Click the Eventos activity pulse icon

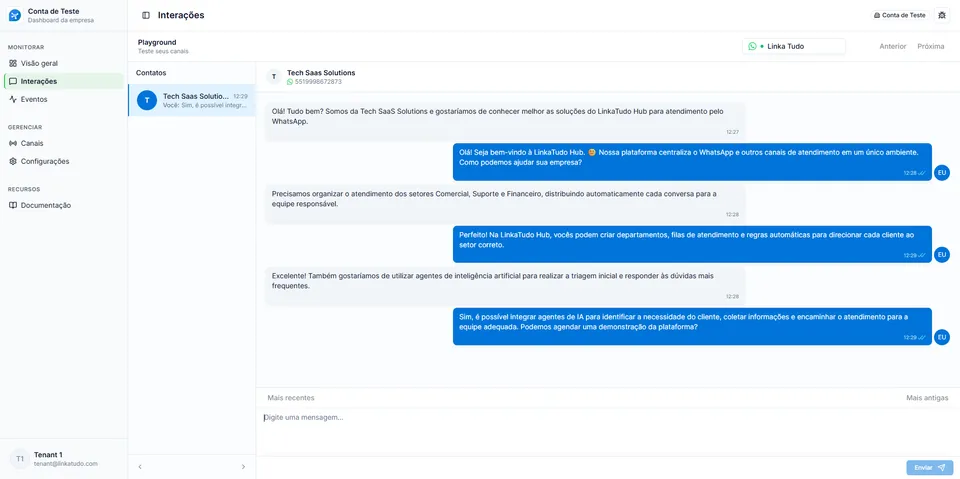pos(13,99)
